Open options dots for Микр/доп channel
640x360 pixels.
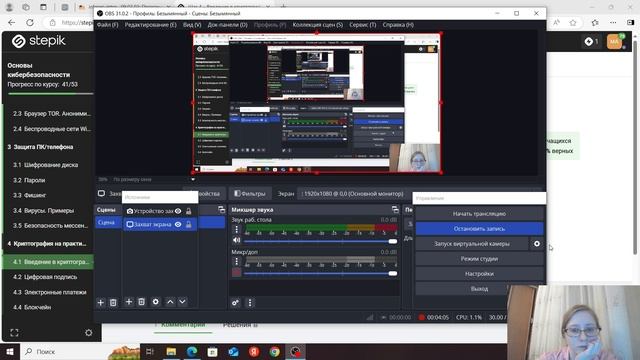(x=236, y=262)
